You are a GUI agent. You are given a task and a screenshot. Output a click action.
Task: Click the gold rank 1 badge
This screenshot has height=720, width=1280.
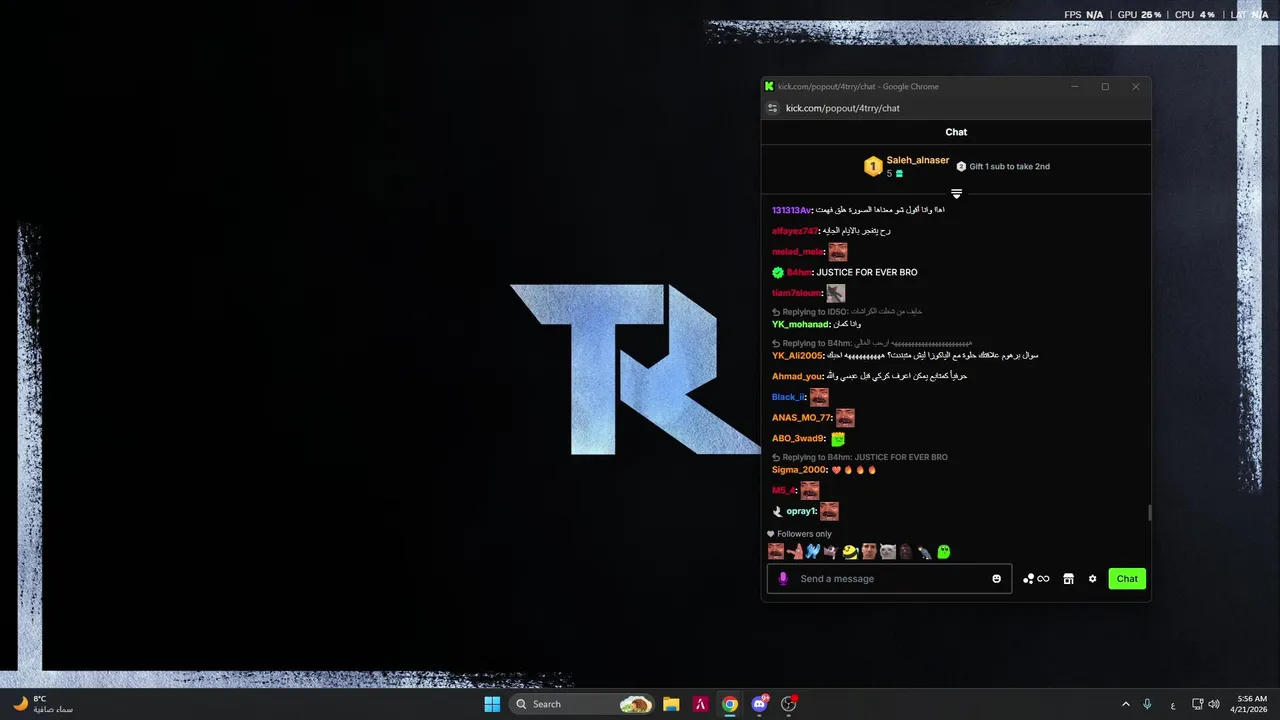click(873, 167)
